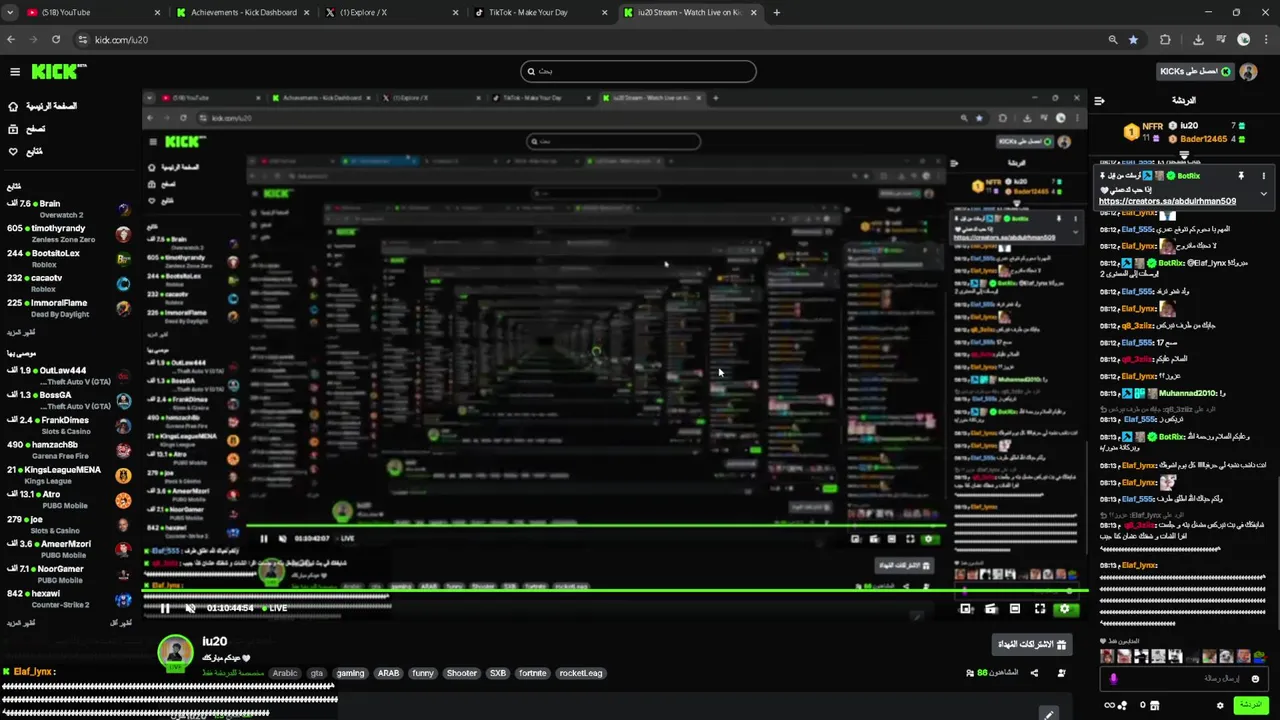1280x720 pixels.
Task: Open the Kick hamburger menu
Action: (15, 71)
